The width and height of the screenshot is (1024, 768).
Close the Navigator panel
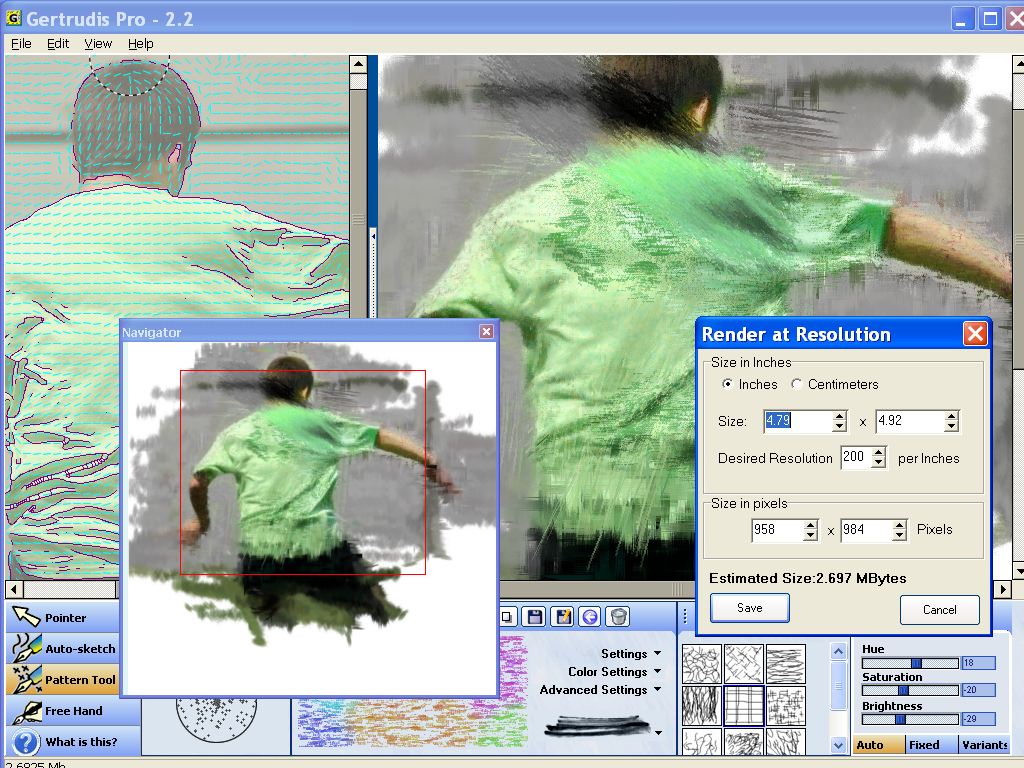486,332
